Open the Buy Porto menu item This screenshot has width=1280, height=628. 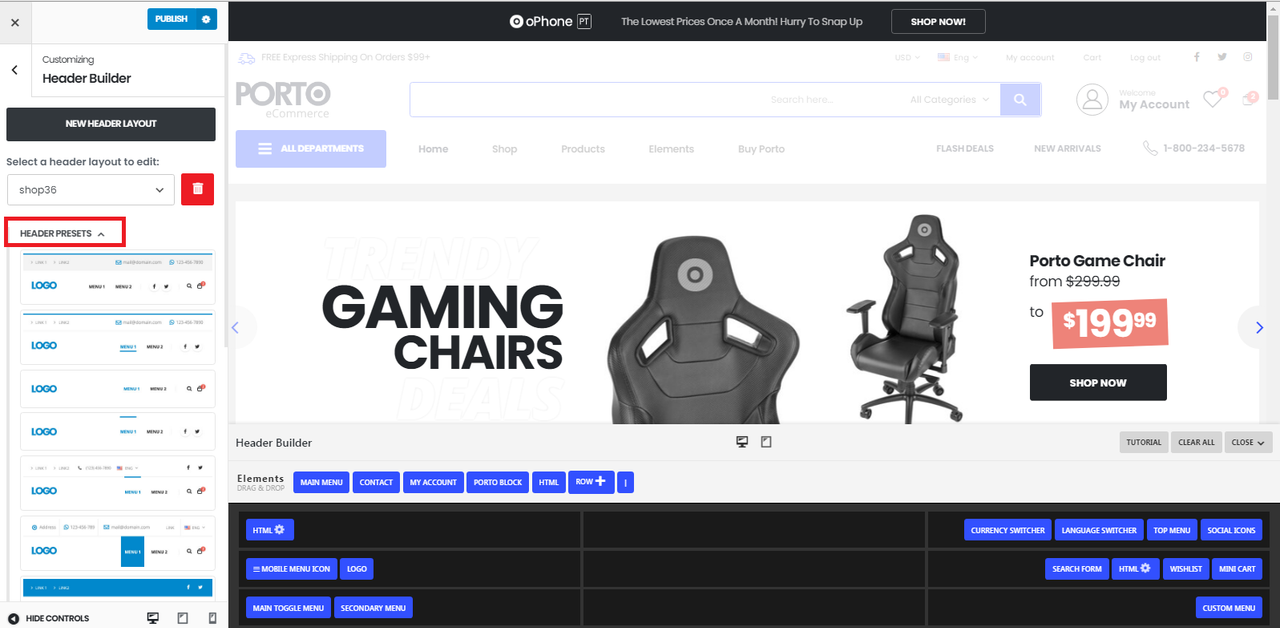[x=761, y=149]
